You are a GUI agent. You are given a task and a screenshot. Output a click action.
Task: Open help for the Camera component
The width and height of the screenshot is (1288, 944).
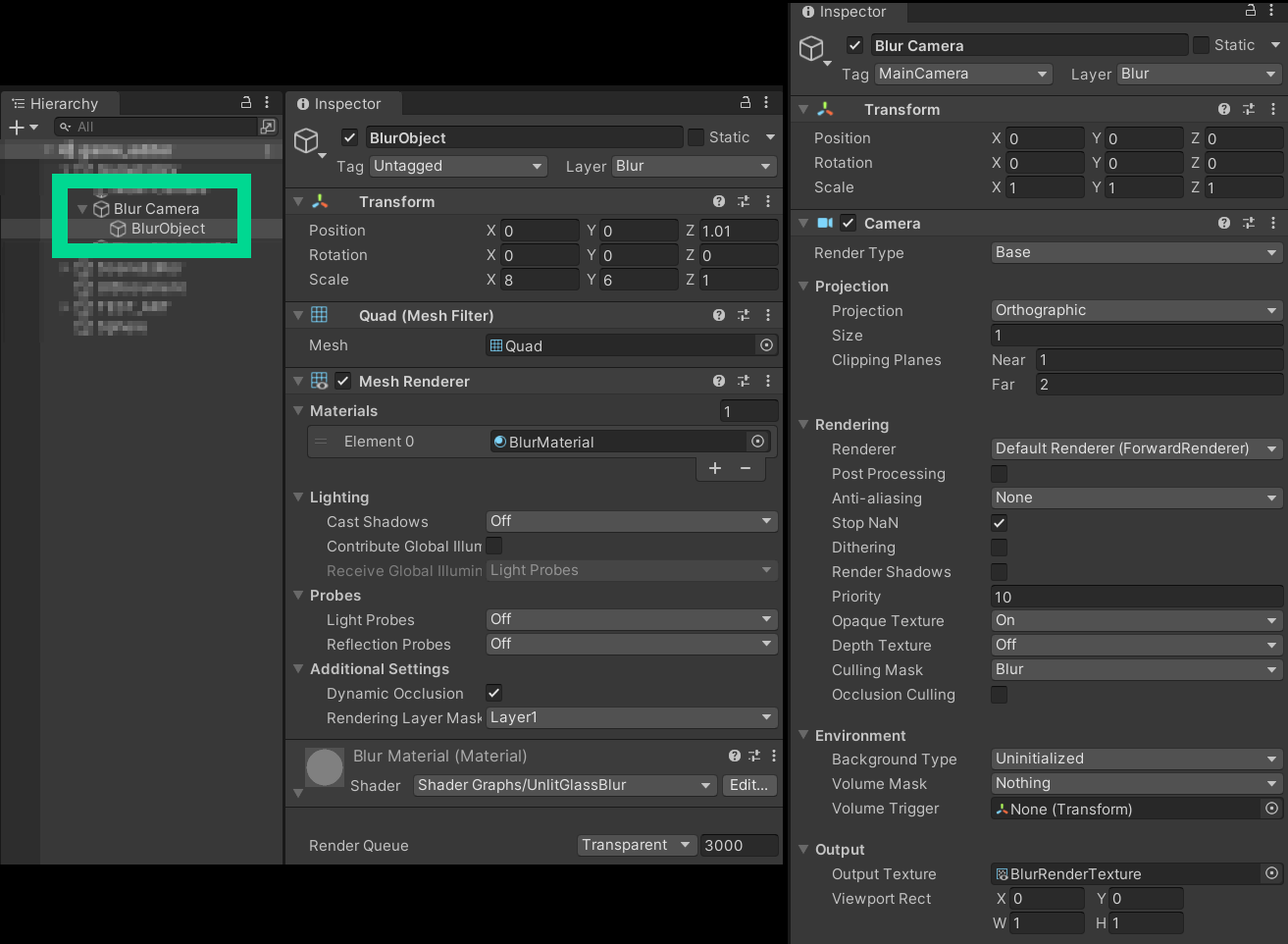tap(1224, 223)
